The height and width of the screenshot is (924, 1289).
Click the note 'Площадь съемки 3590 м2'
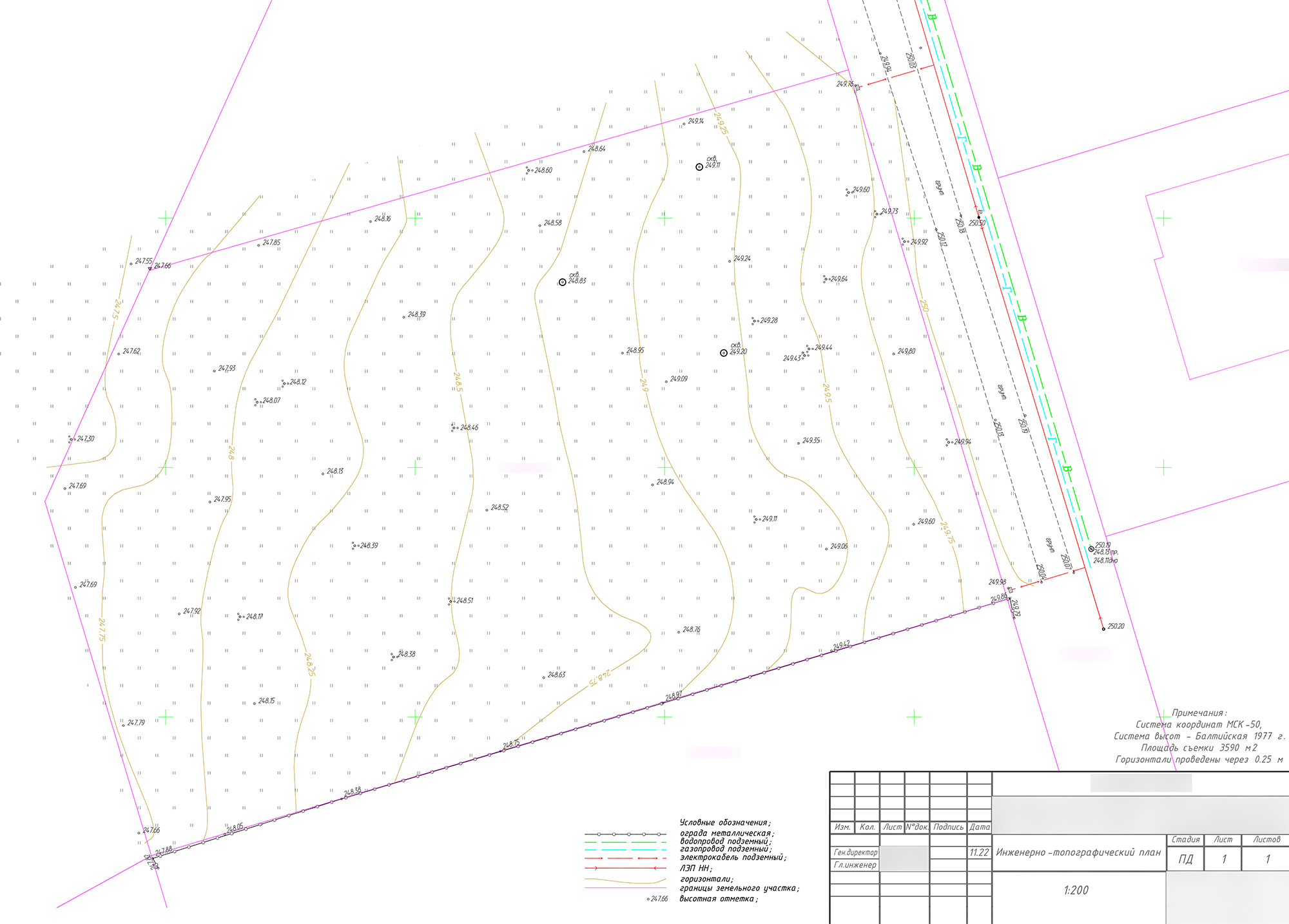1199,748
